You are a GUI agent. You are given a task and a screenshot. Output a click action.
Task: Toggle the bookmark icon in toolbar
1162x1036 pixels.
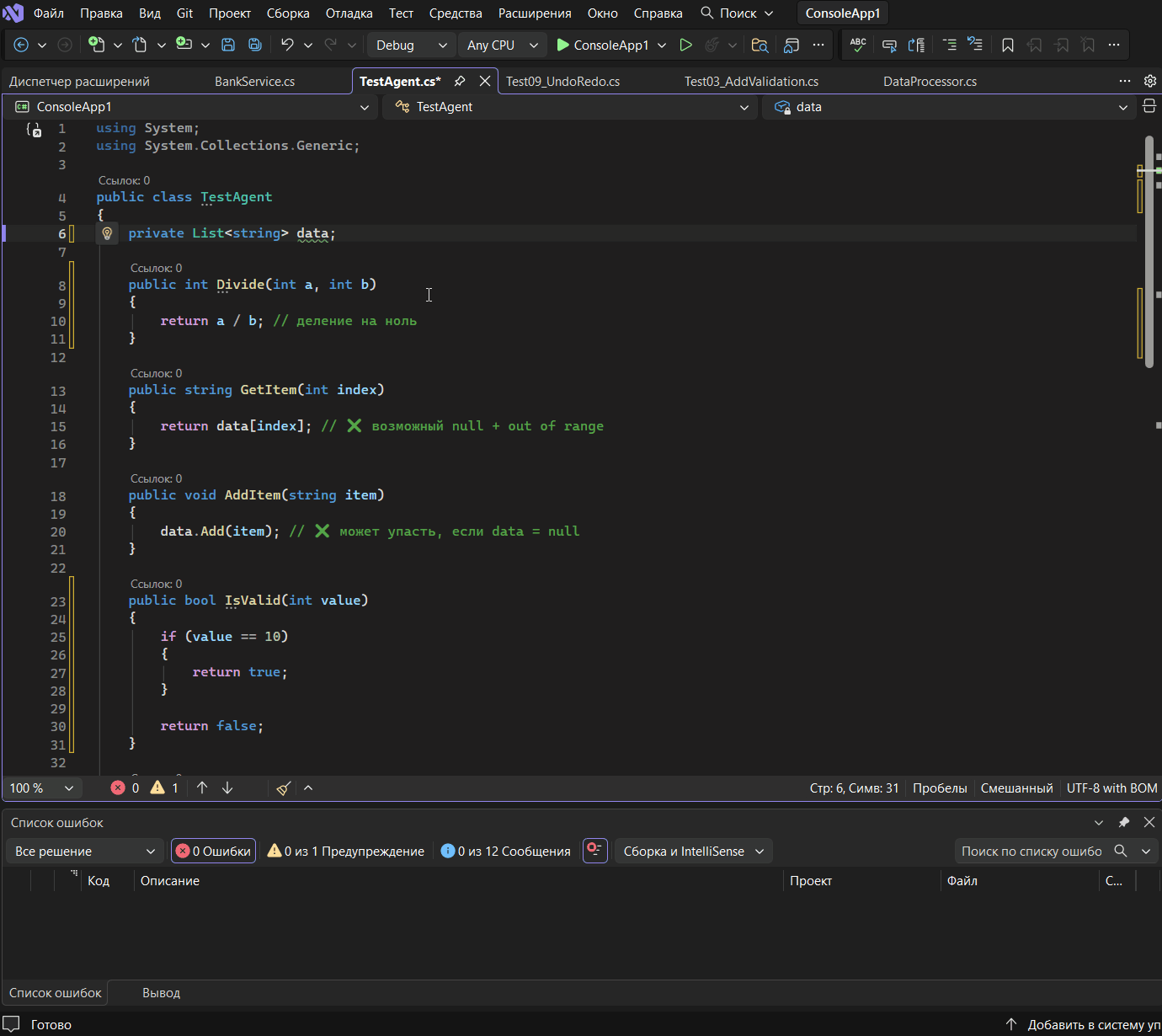click(x=1007, y=45)
